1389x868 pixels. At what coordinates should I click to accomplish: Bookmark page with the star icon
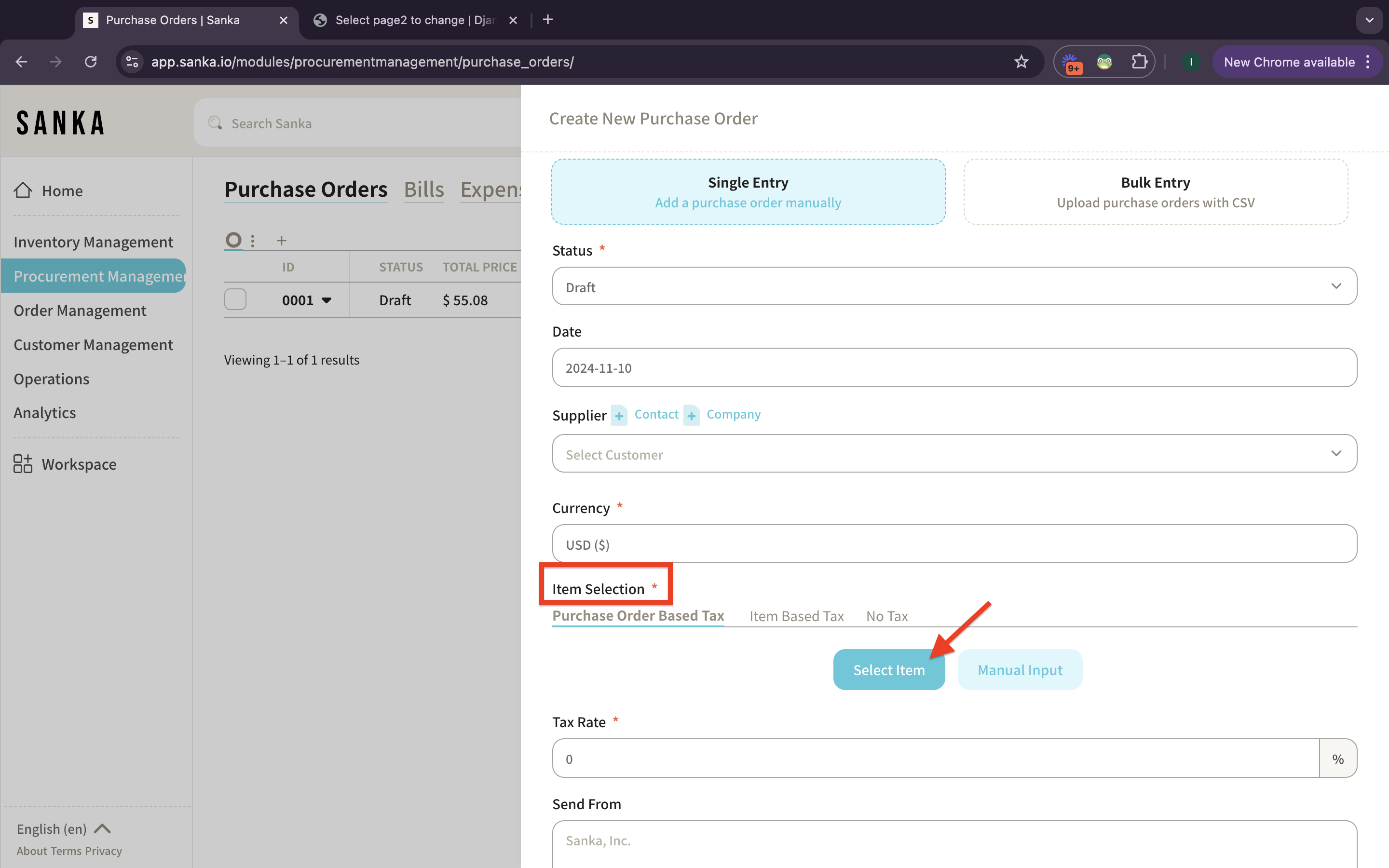pyautogui.click(x=1021, y=62)
